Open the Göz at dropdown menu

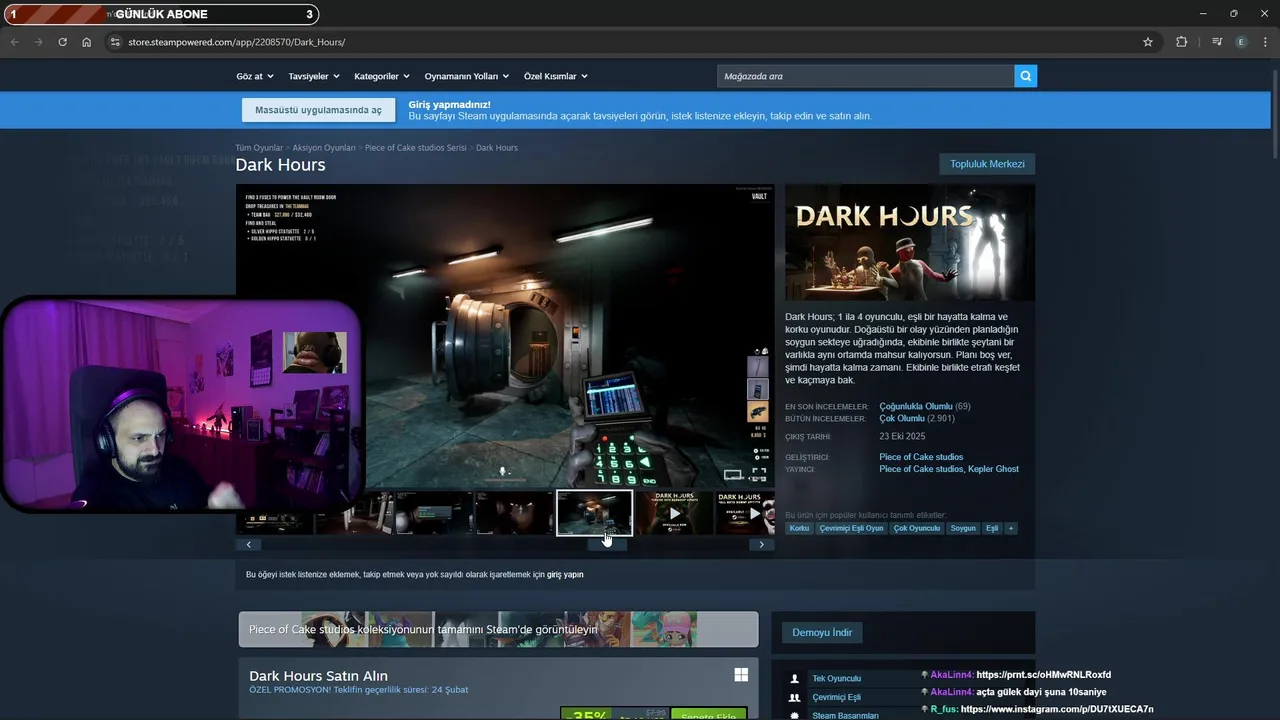tap(254, 76)
